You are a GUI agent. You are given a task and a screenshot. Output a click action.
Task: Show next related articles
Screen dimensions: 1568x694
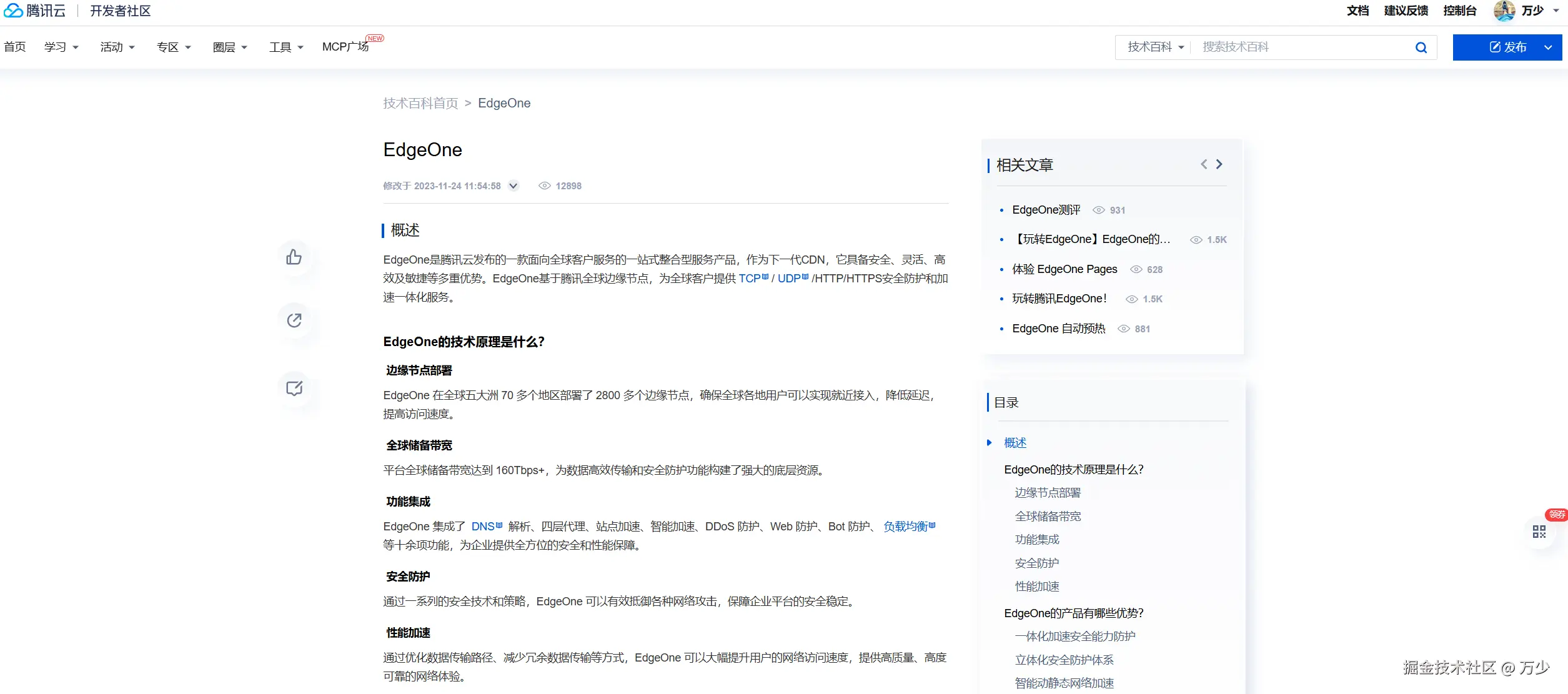1219,164
